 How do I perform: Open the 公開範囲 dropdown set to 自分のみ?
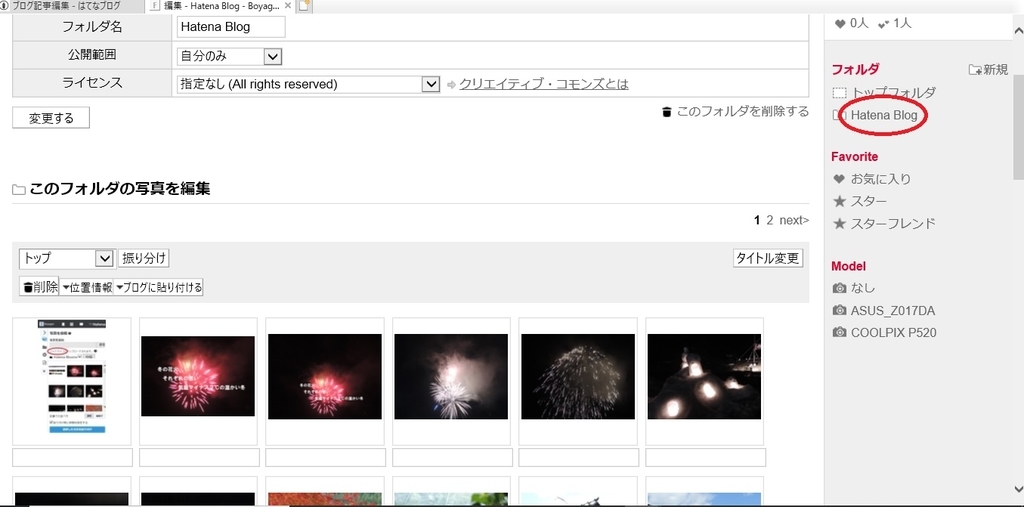229,56
